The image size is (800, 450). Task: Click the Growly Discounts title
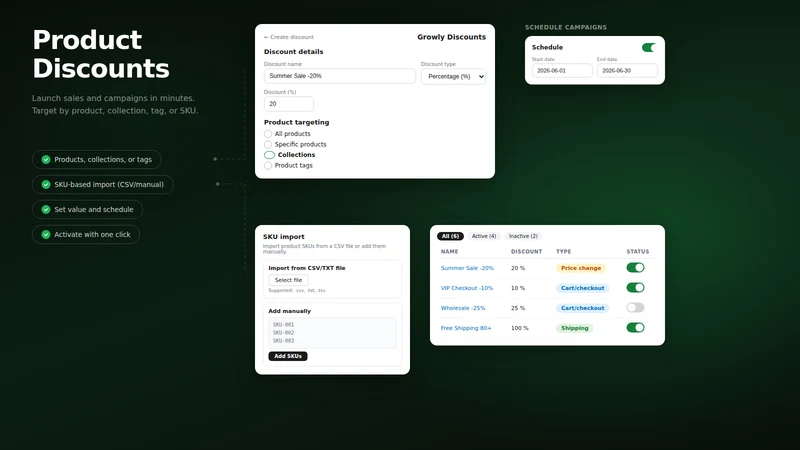click(x=451, y=37)
